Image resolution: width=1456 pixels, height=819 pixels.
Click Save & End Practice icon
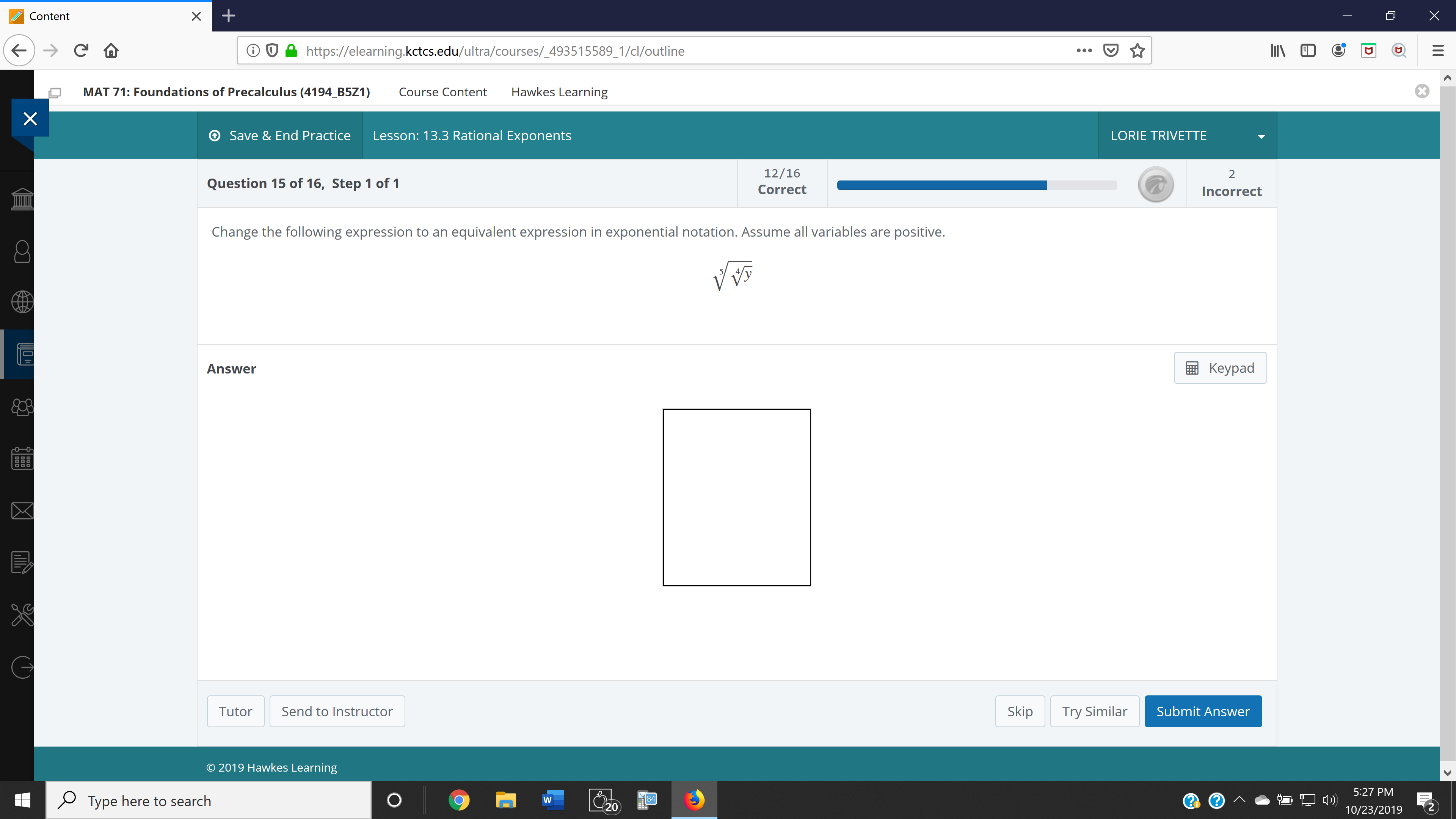pyautogui.click(x=215, y=135)
